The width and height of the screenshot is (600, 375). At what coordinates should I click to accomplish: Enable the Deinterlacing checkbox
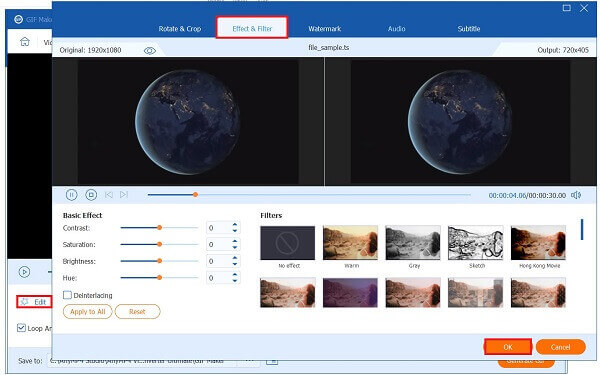[x=67, y=295]
